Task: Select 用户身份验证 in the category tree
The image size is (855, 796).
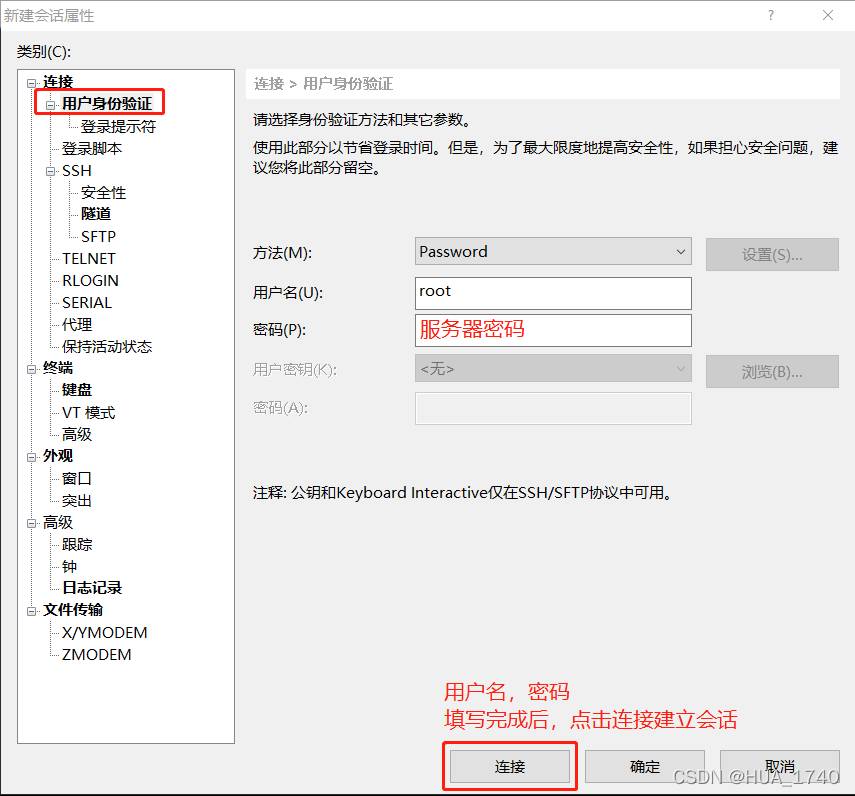Action: click(x=107, y=104)
